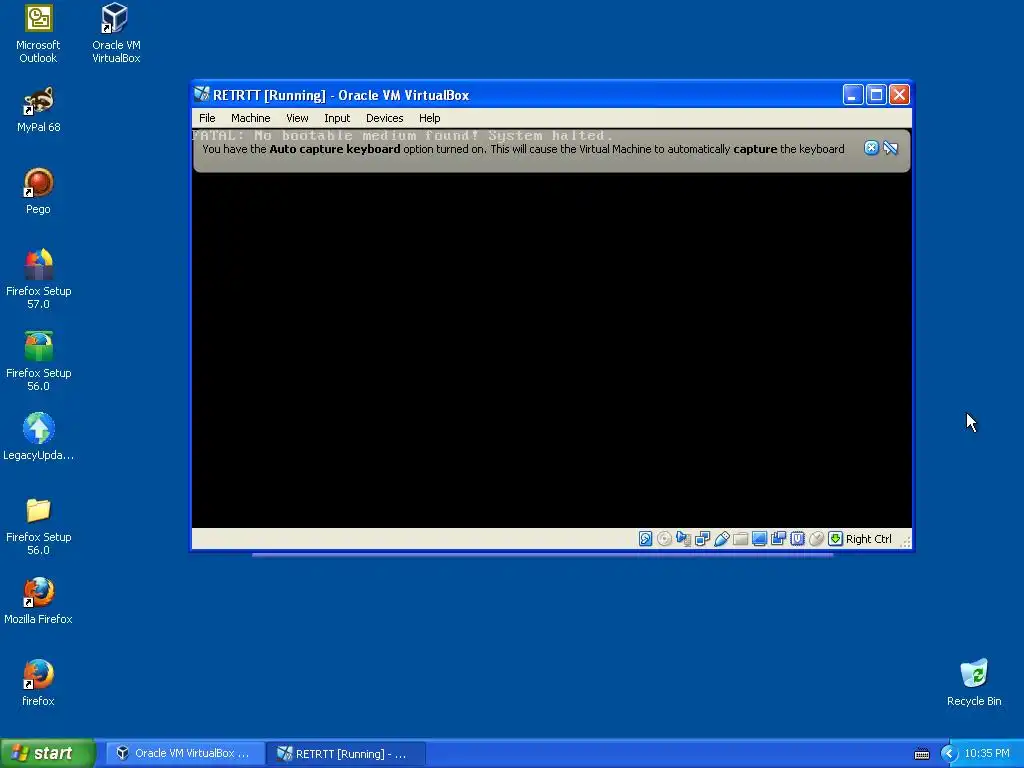Select the Firefox Setup 56.0 folder icon
Viewport: 1024px width, 768px height.
tap(39, 526)
